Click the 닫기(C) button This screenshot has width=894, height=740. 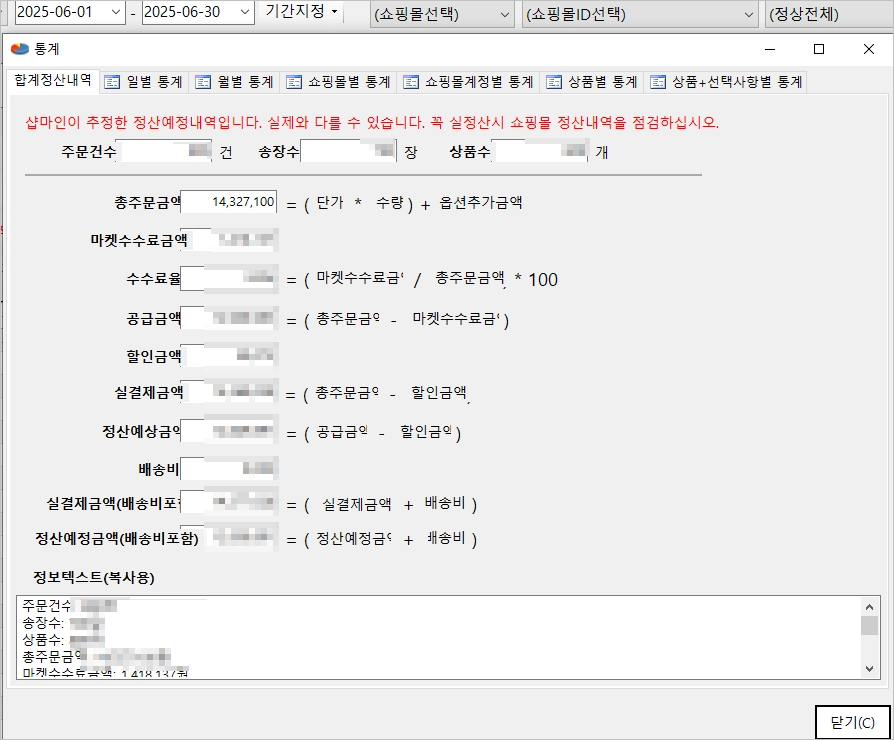click(x=852, y=723)
